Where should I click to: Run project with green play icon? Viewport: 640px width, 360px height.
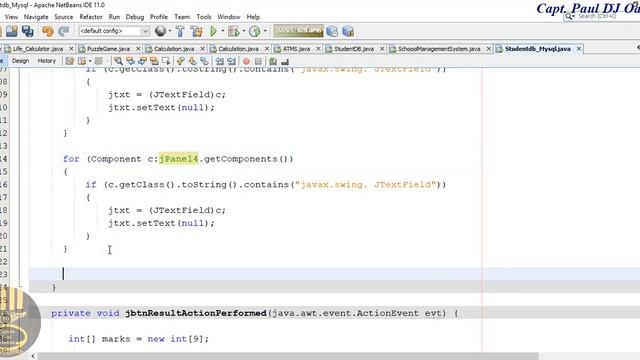point(213,31)
